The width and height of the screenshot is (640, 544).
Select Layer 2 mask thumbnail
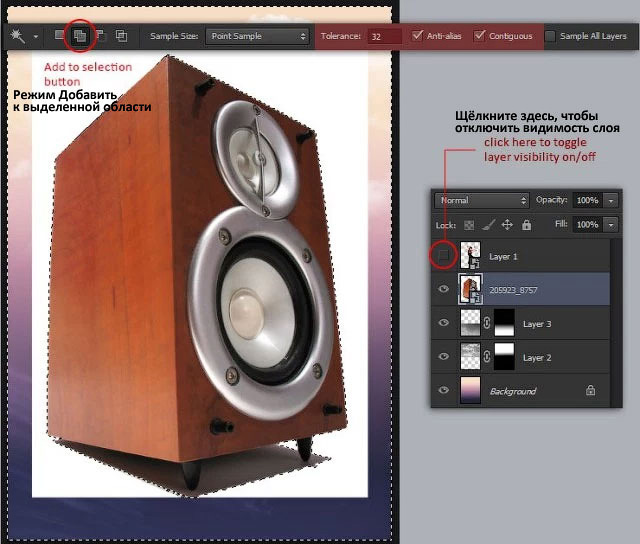tap(504, 356)
